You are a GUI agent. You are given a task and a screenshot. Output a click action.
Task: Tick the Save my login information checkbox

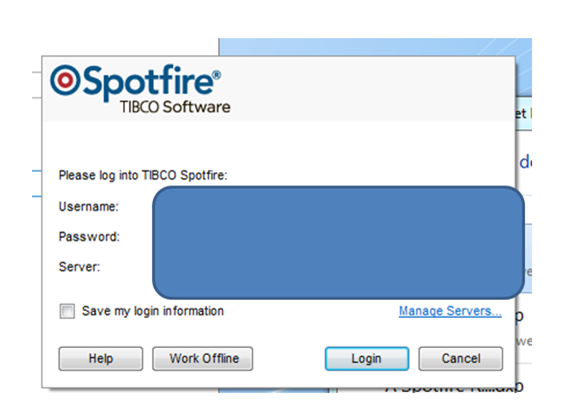pyautogui.click(x=67, y=311)
